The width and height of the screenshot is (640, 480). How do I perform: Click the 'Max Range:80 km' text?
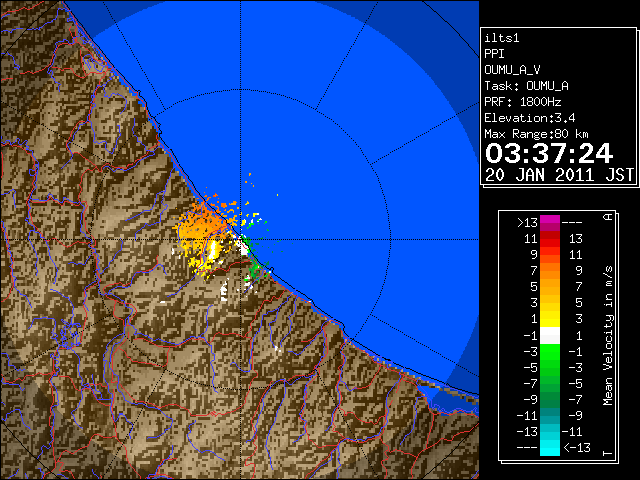click(x=536, y=134)
